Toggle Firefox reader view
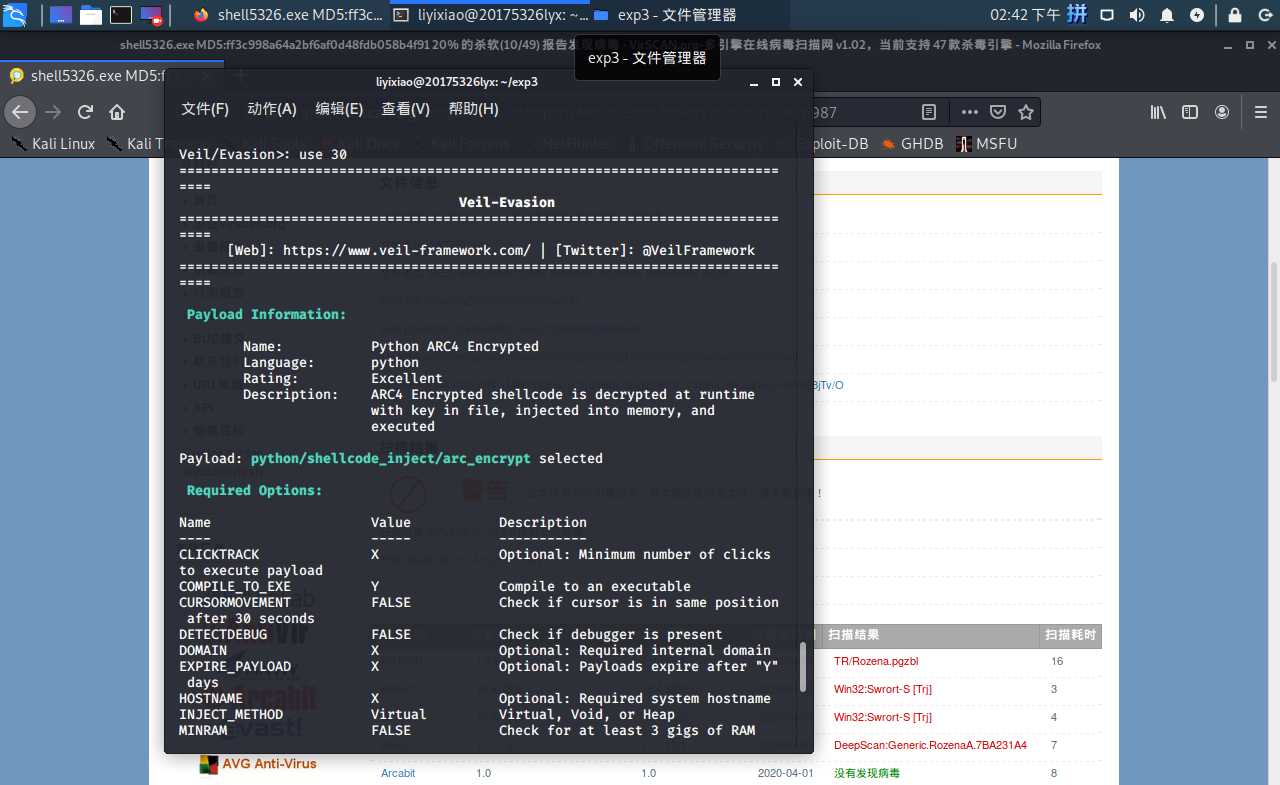 tap(929, 112)
